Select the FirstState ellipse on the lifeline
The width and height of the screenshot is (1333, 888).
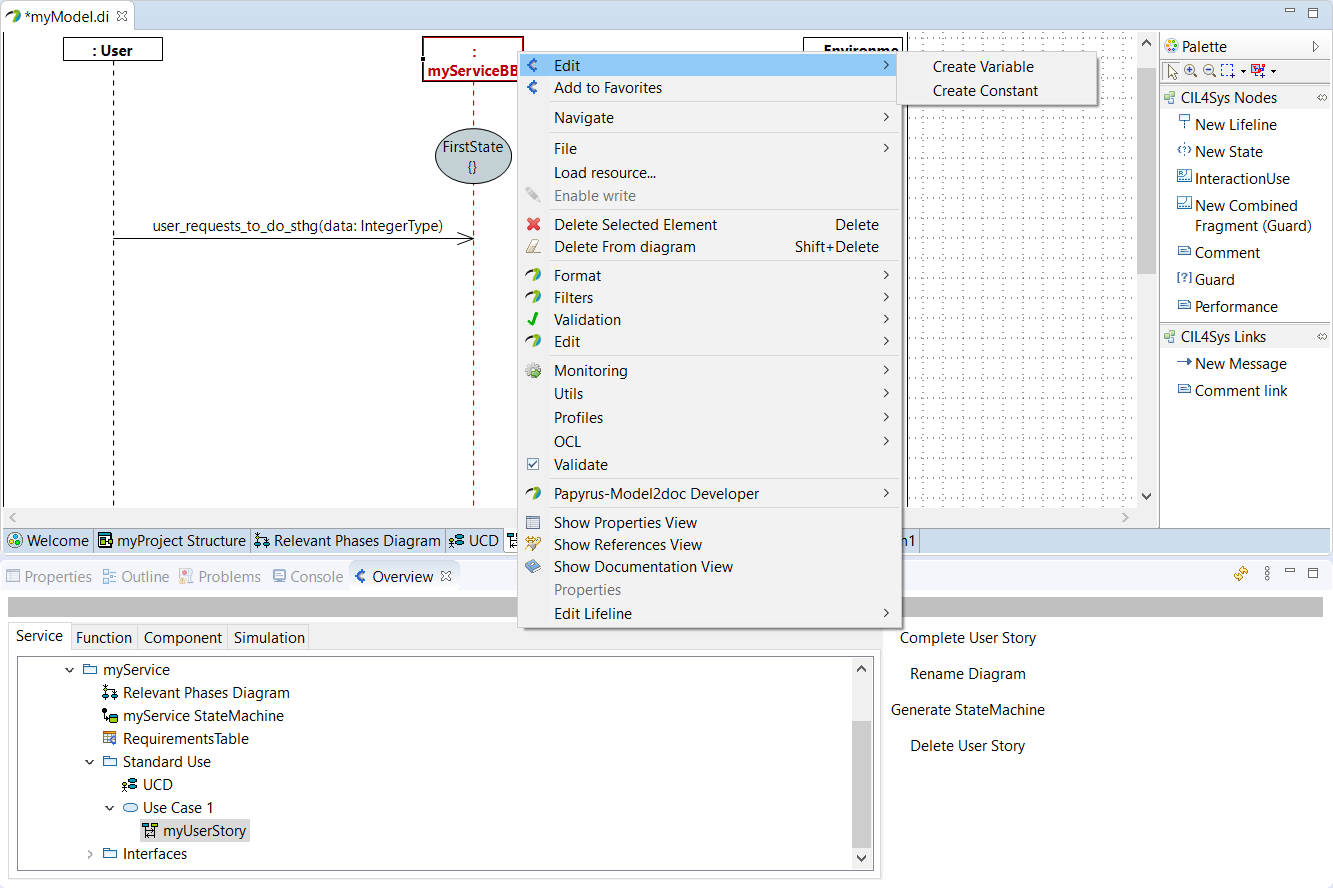(x=473, y=156)
